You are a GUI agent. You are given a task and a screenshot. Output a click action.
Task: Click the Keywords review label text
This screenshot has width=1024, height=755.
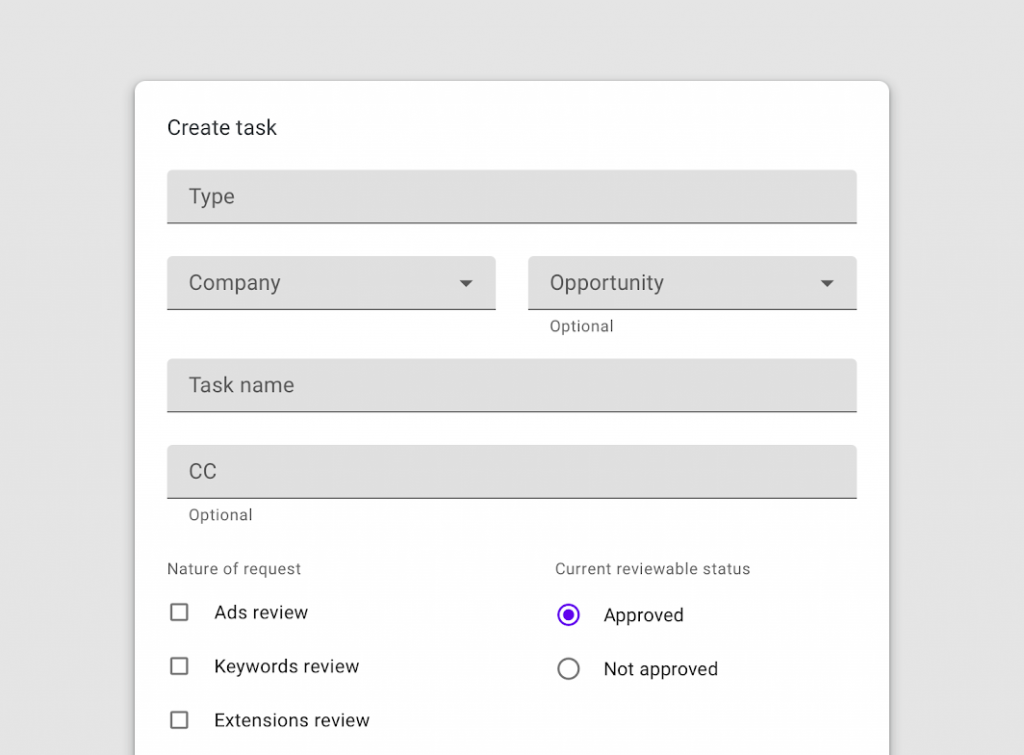click(286, 667)
